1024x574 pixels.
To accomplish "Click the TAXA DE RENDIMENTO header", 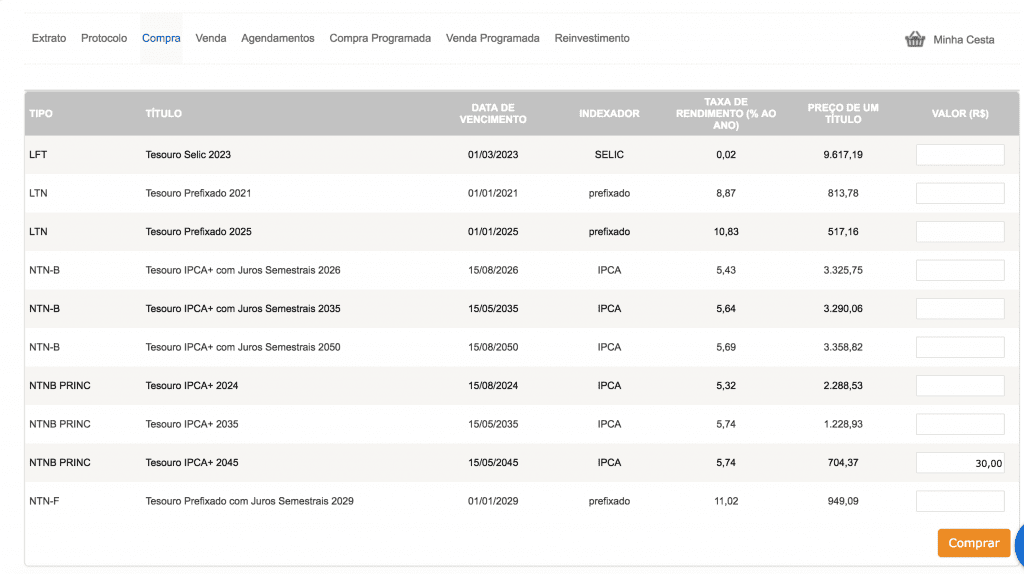I will pos(726,114).
